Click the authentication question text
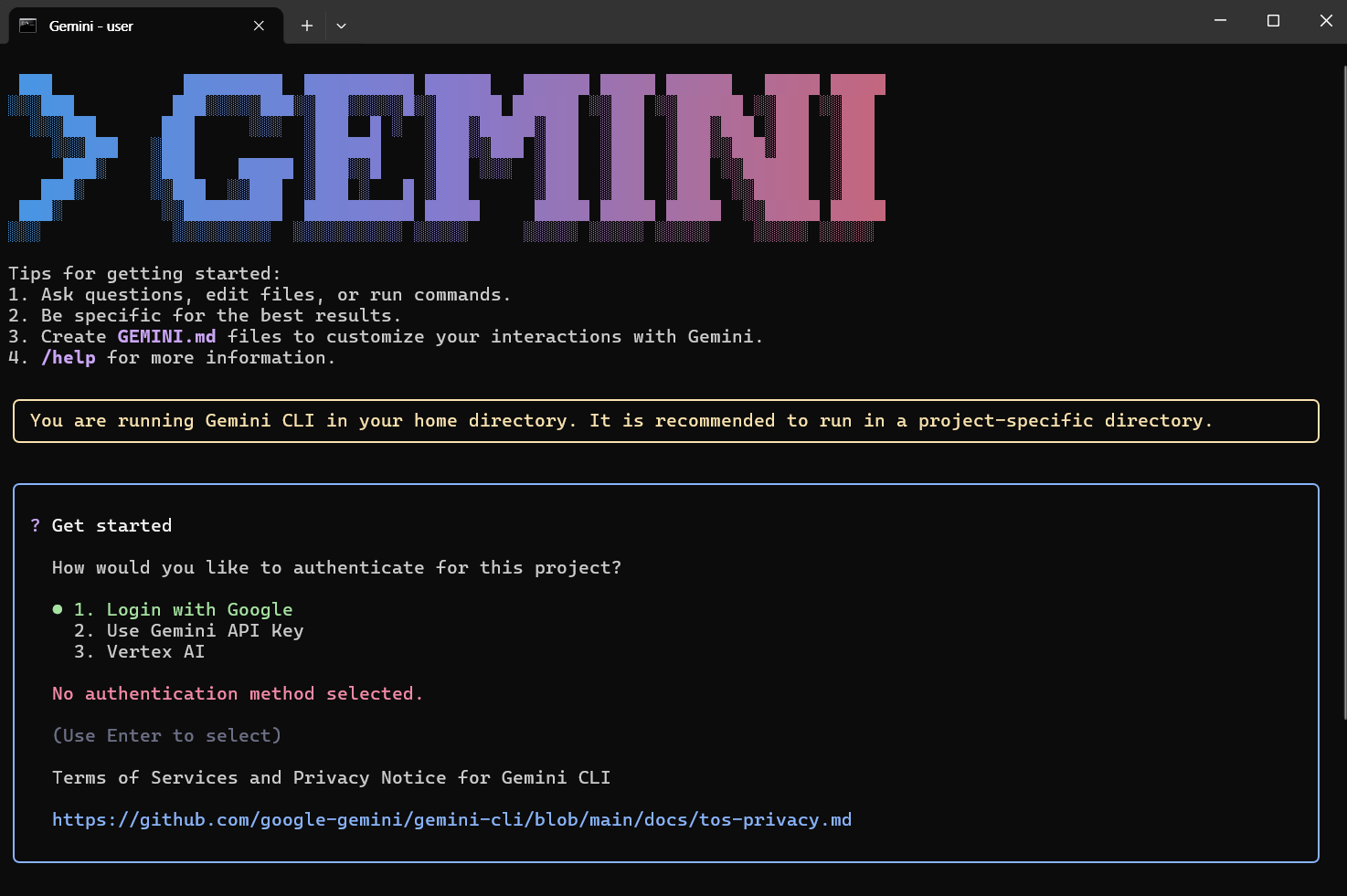 (x=336, y=567)
